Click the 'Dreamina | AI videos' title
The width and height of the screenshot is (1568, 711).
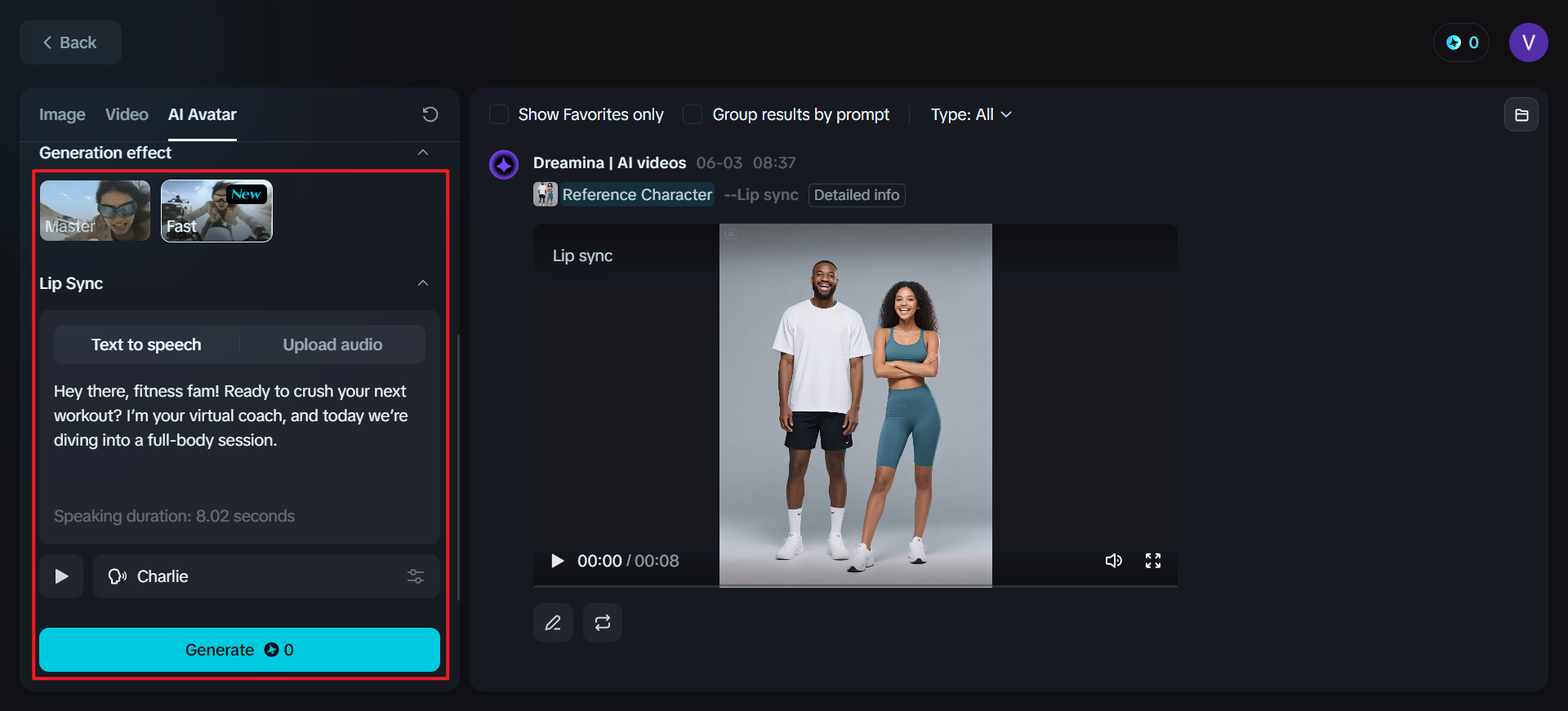pos(609,162)
